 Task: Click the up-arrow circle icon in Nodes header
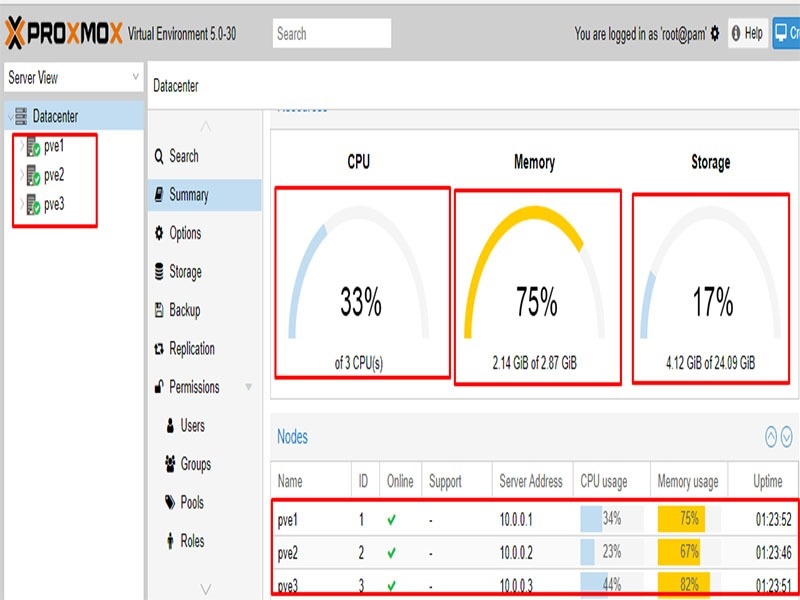point(771,437)
